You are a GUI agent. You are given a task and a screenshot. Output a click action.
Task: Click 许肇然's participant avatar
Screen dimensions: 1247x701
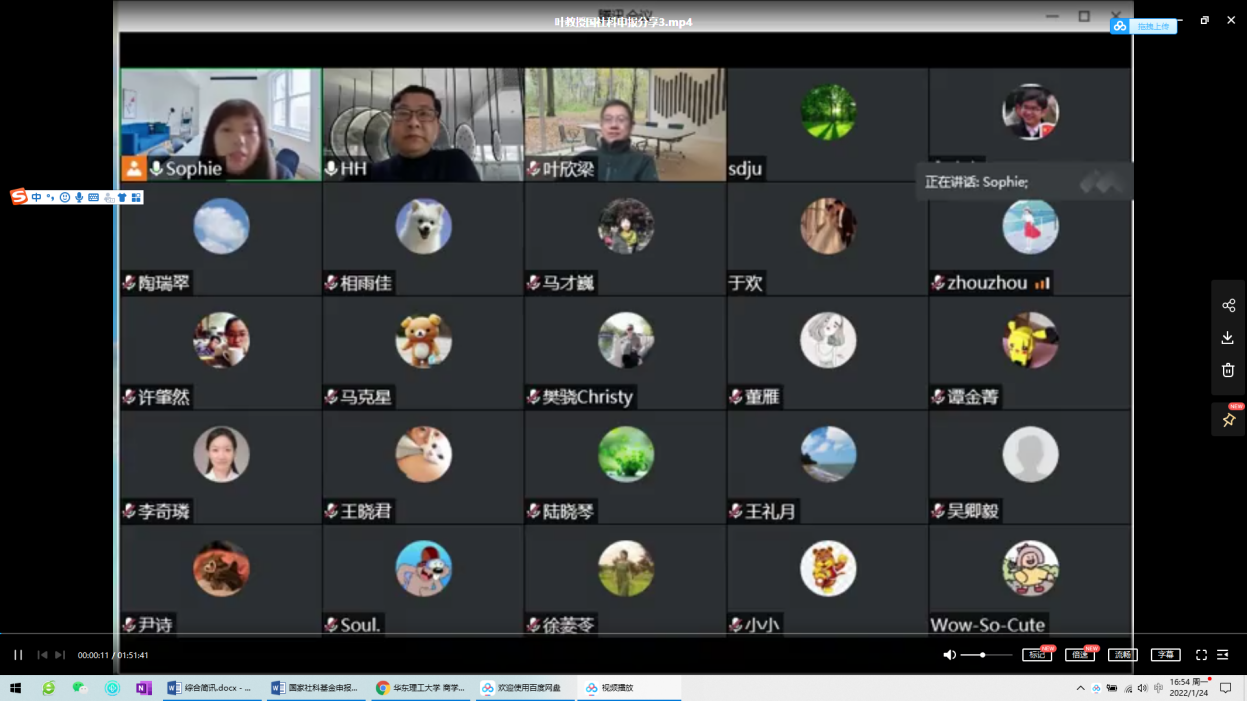pyautogui.click(x=221, y=340)
